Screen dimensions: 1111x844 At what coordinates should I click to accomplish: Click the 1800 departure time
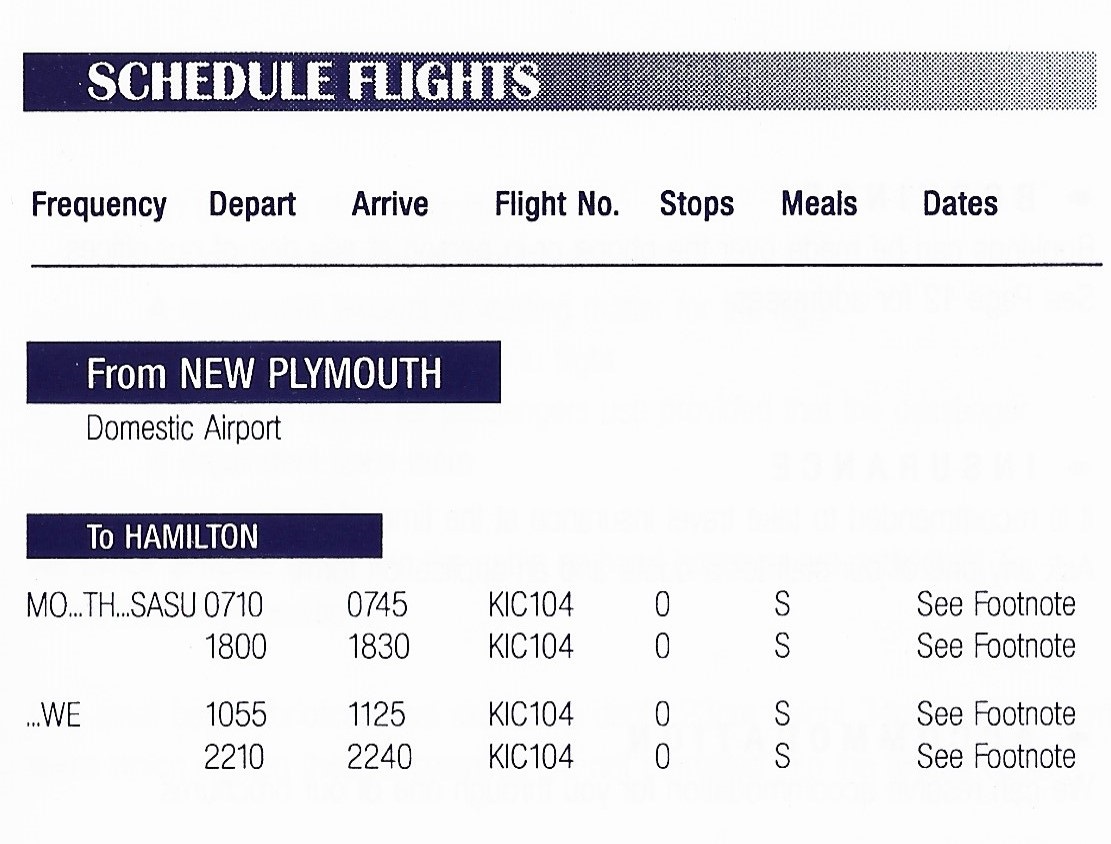point(235,647)
